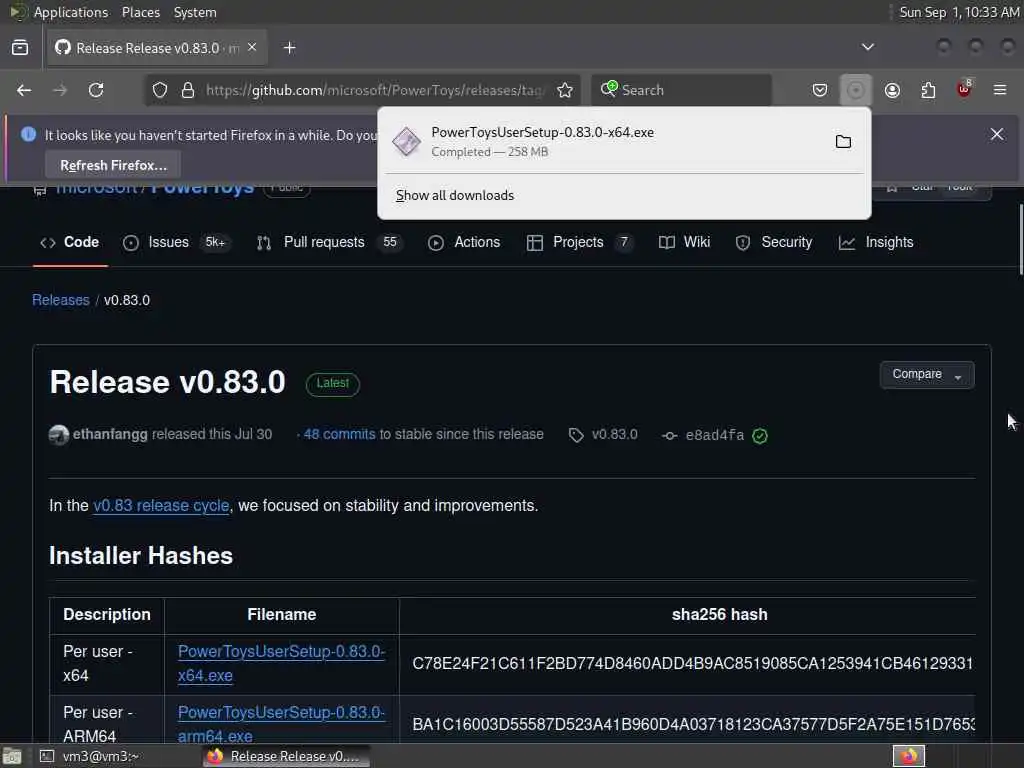The height and width of the screenshot is (768, 1024).
Task: Click the page vertical scrollbar
Action: pyautogui.click(x=1019, y=240)
